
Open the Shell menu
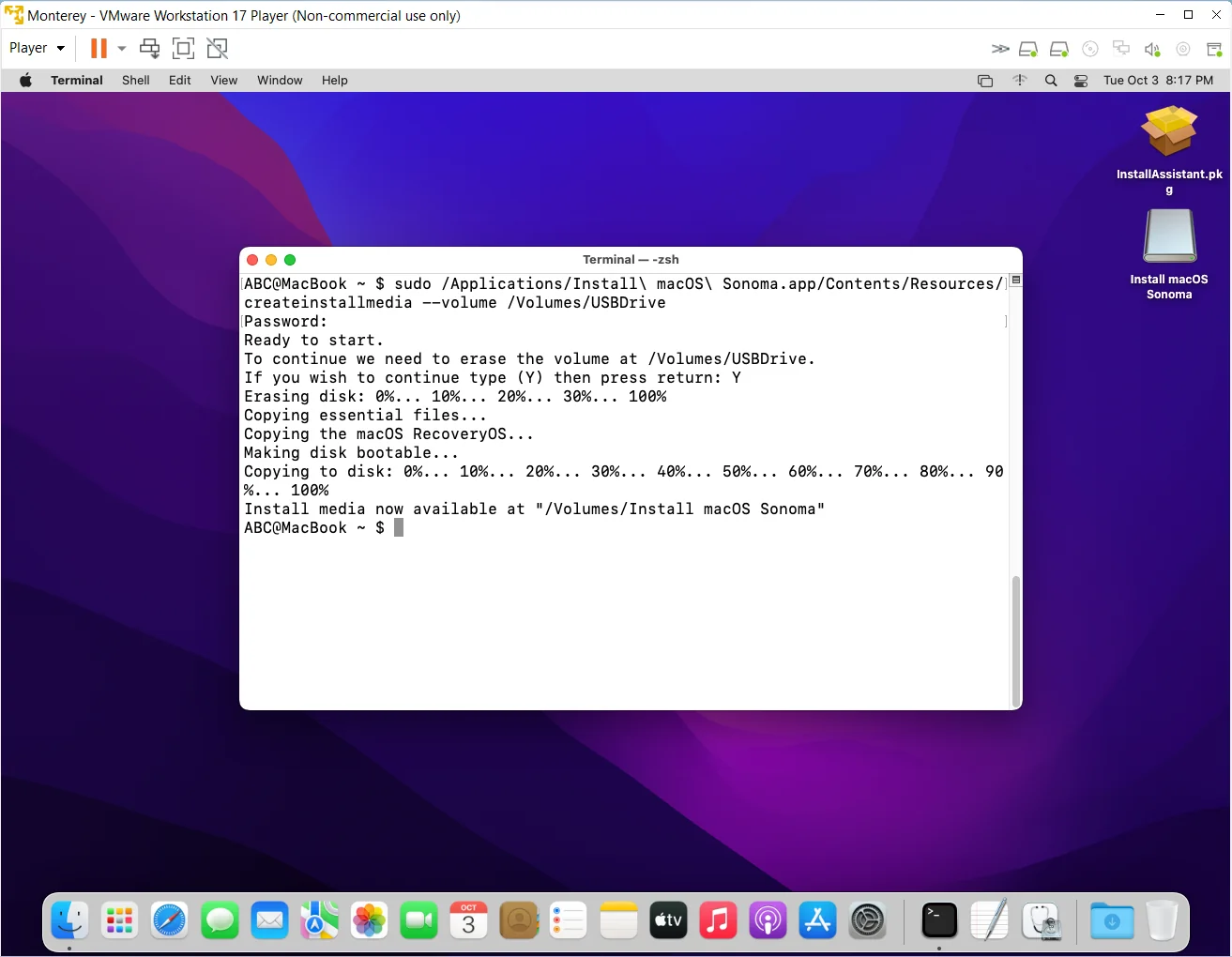tap(135, 81)
